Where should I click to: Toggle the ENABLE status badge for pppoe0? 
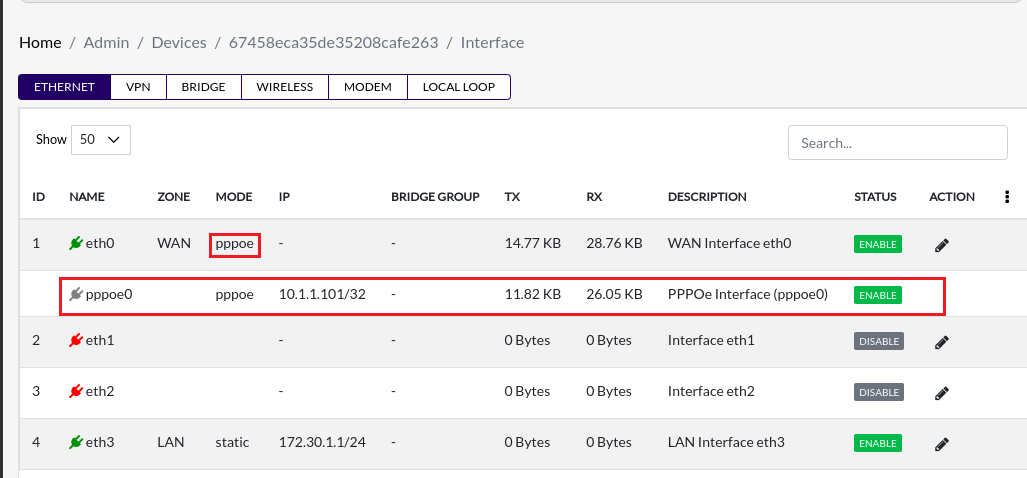(878, 295)
